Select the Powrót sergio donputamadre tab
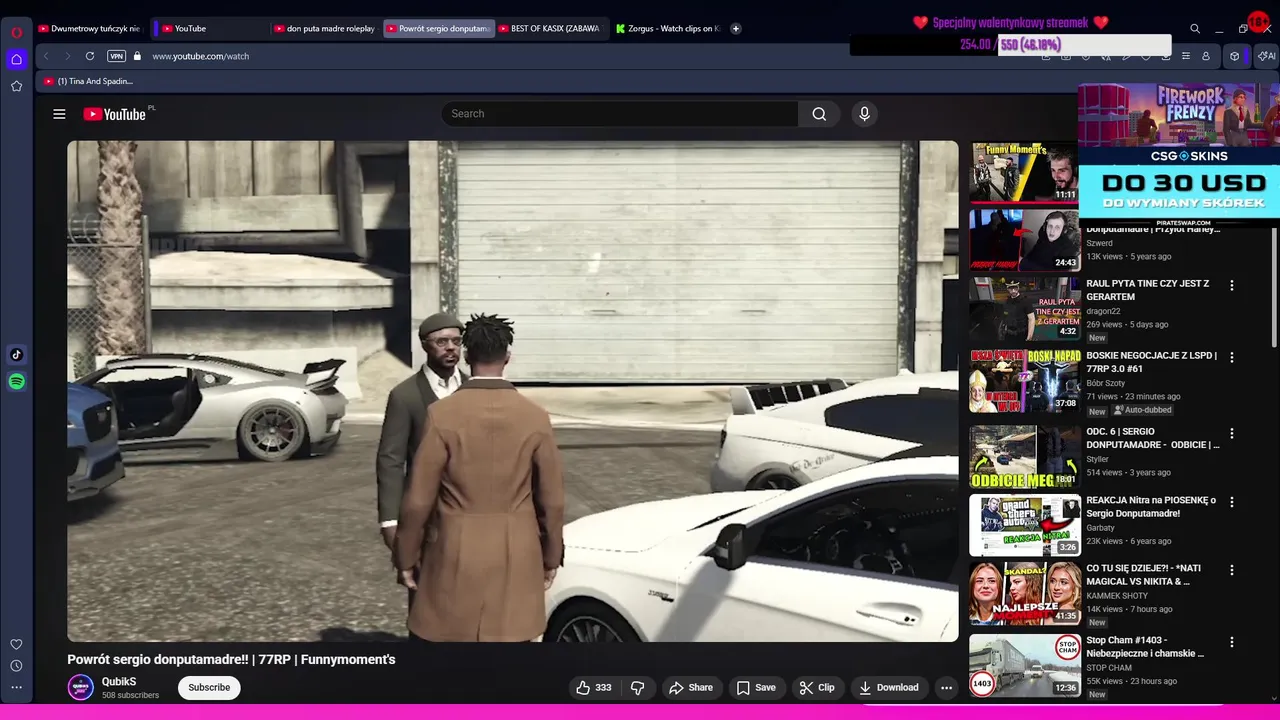Screen dimensions: 1280x720 [x=437, y=29]
